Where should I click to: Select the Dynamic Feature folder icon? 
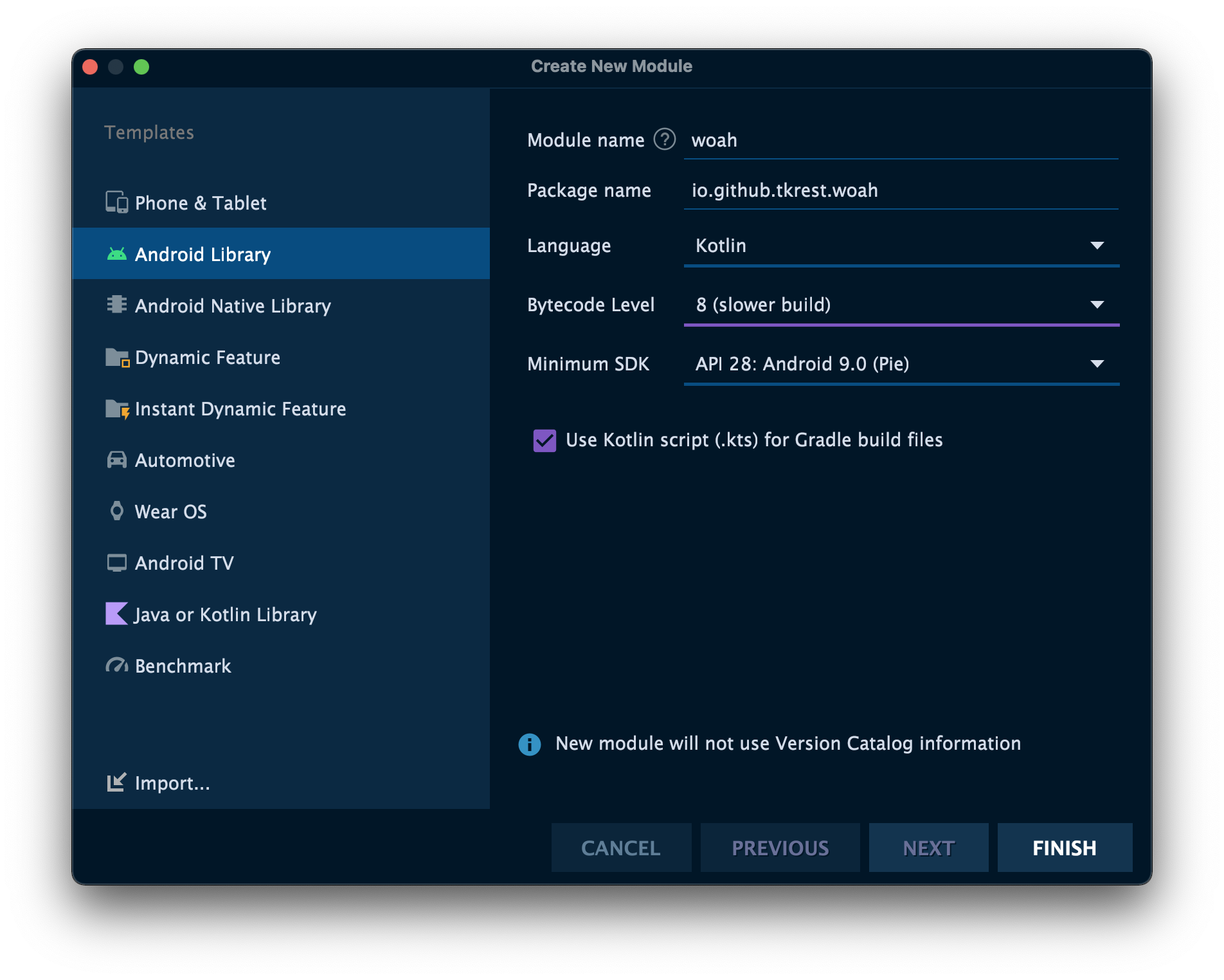117,357
